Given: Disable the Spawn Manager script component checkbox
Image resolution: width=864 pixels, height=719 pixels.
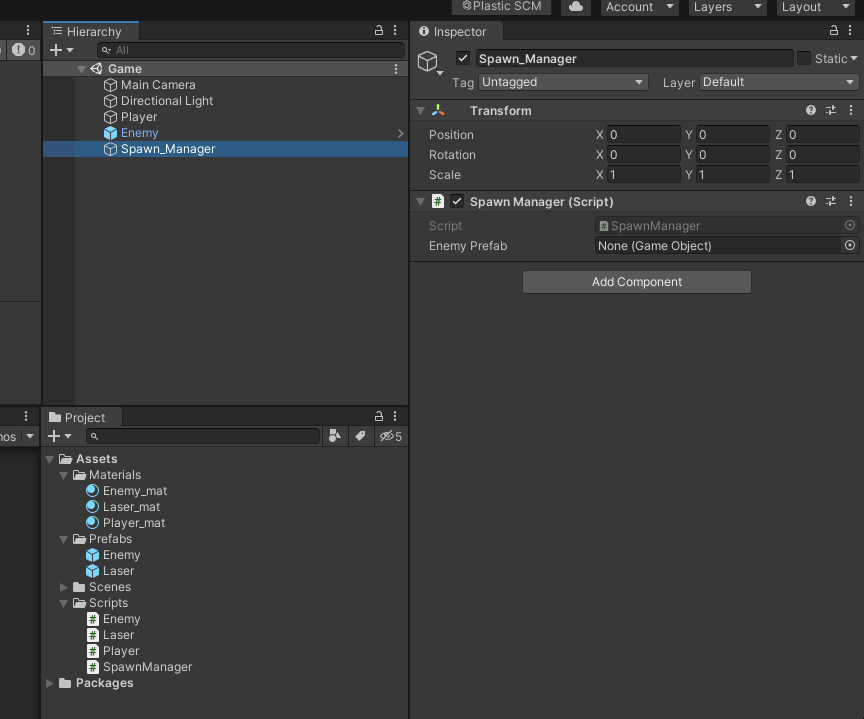Looking at the screenshot, I should 457,201.
